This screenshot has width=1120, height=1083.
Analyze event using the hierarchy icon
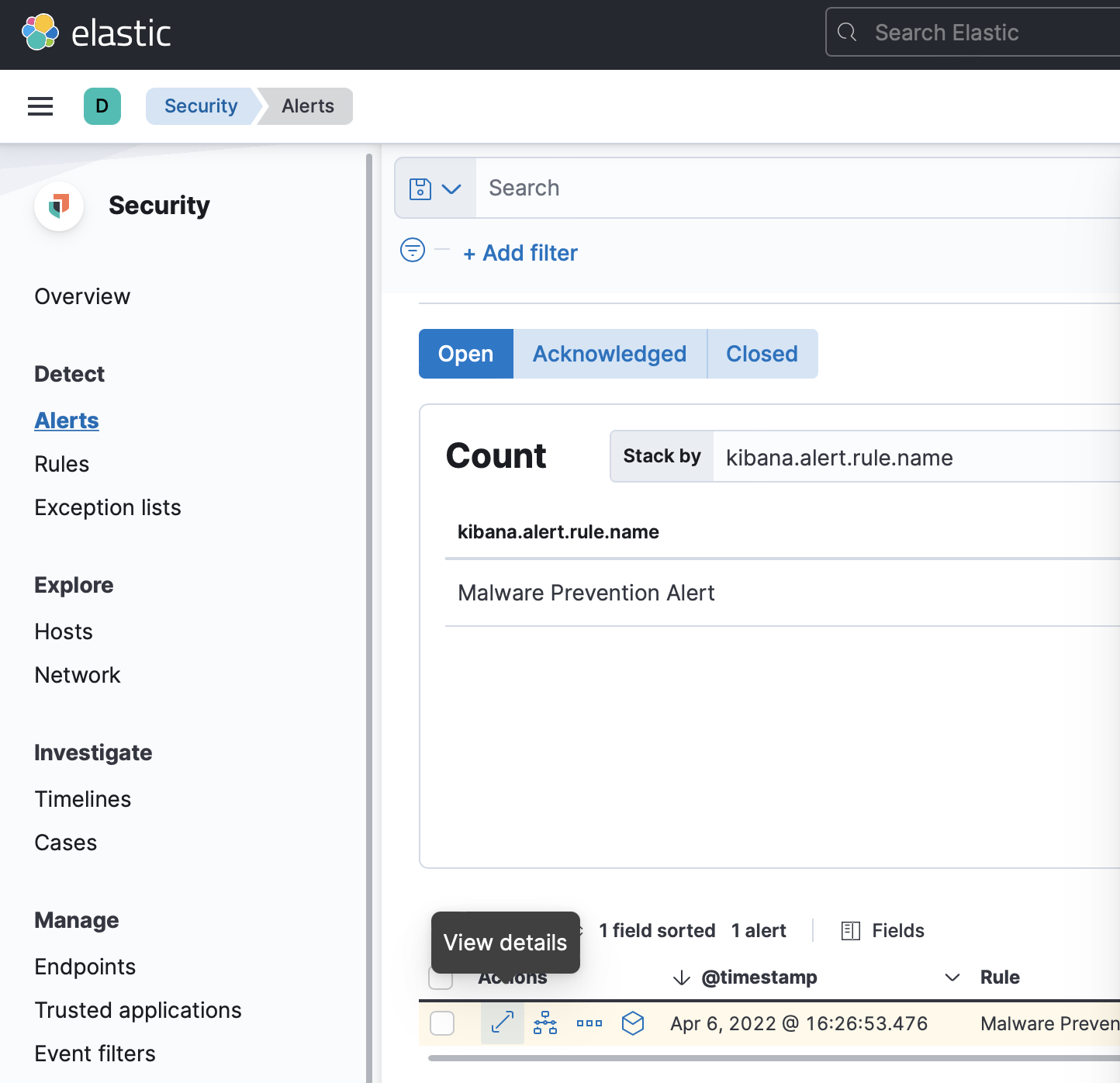pos(545,1022)
